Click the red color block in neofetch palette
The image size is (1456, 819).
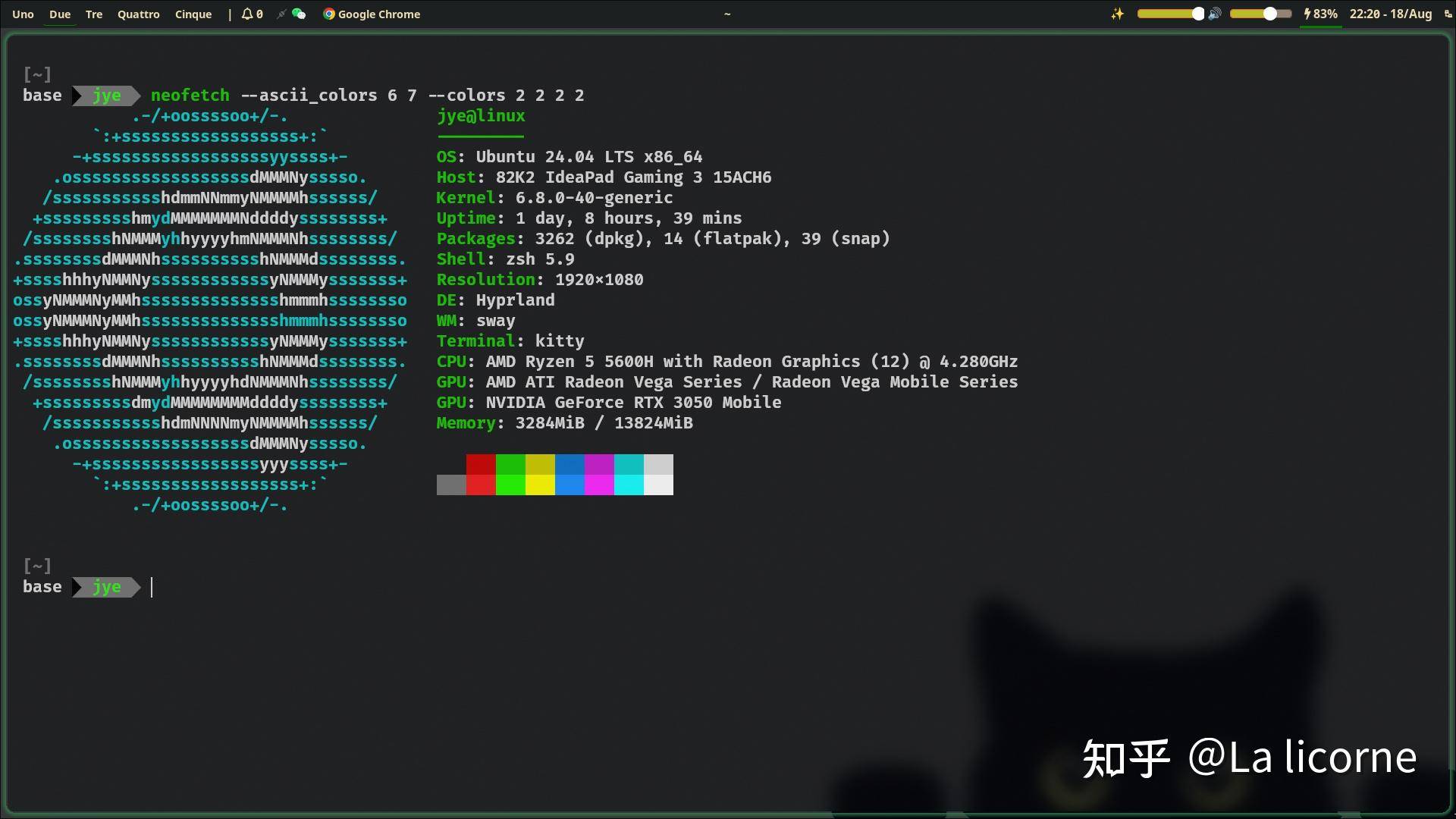481,464
